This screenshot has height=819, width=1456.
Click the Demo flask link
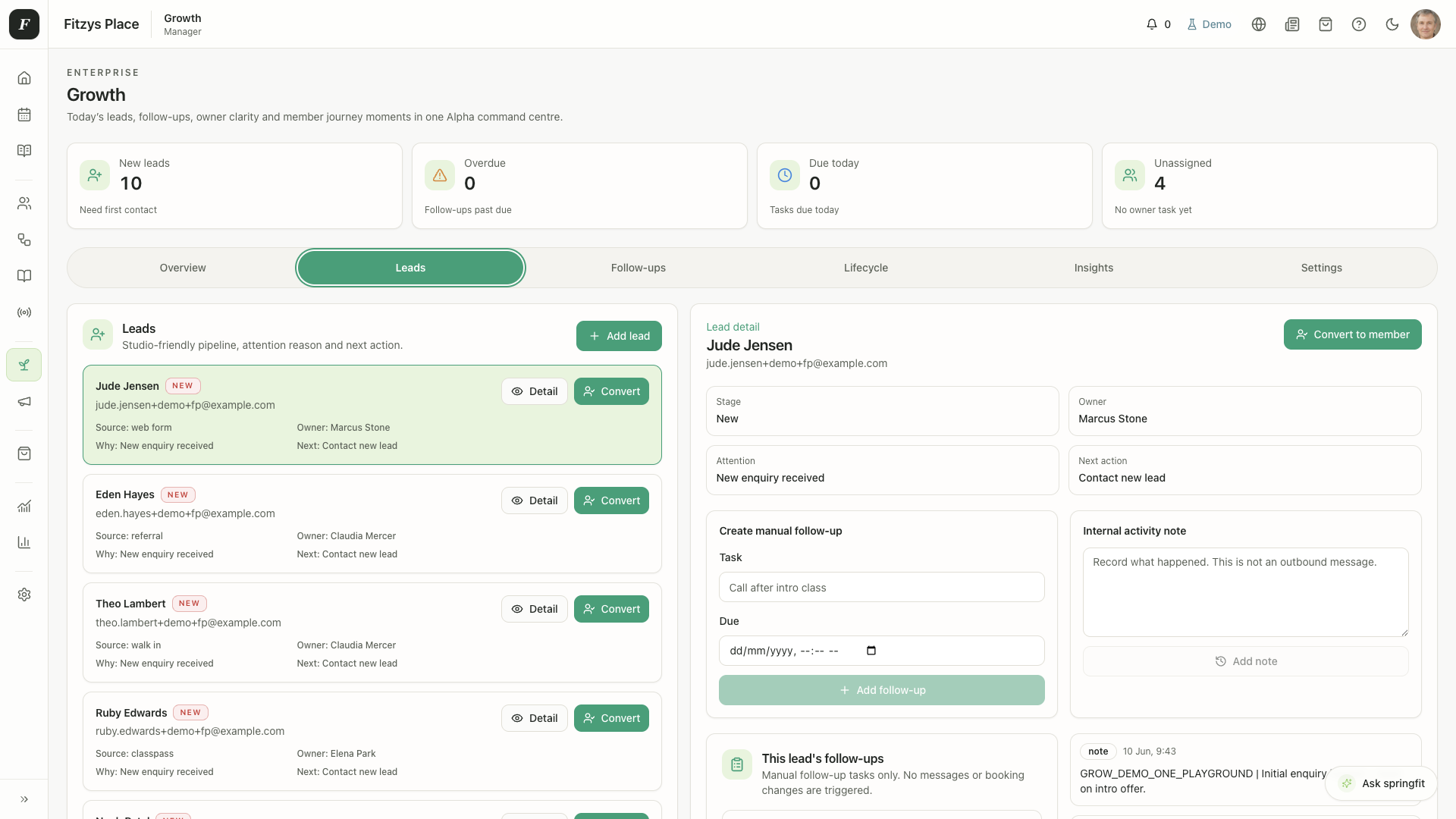coord(1209,24)
